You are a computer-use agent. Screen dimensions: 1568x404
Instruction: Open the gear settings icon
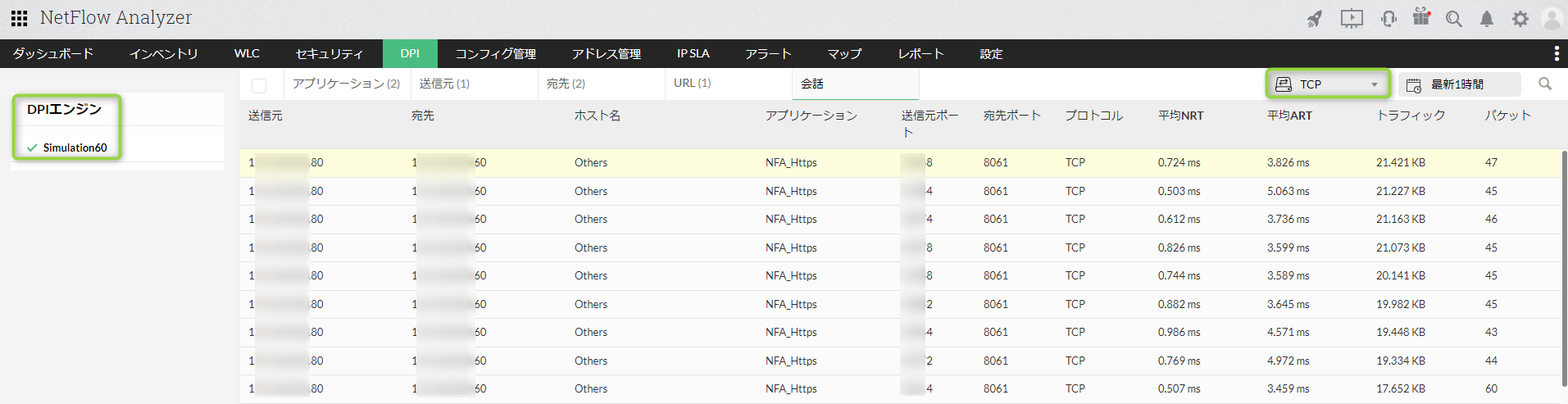pyautogui.click(x=1520, y=19)
